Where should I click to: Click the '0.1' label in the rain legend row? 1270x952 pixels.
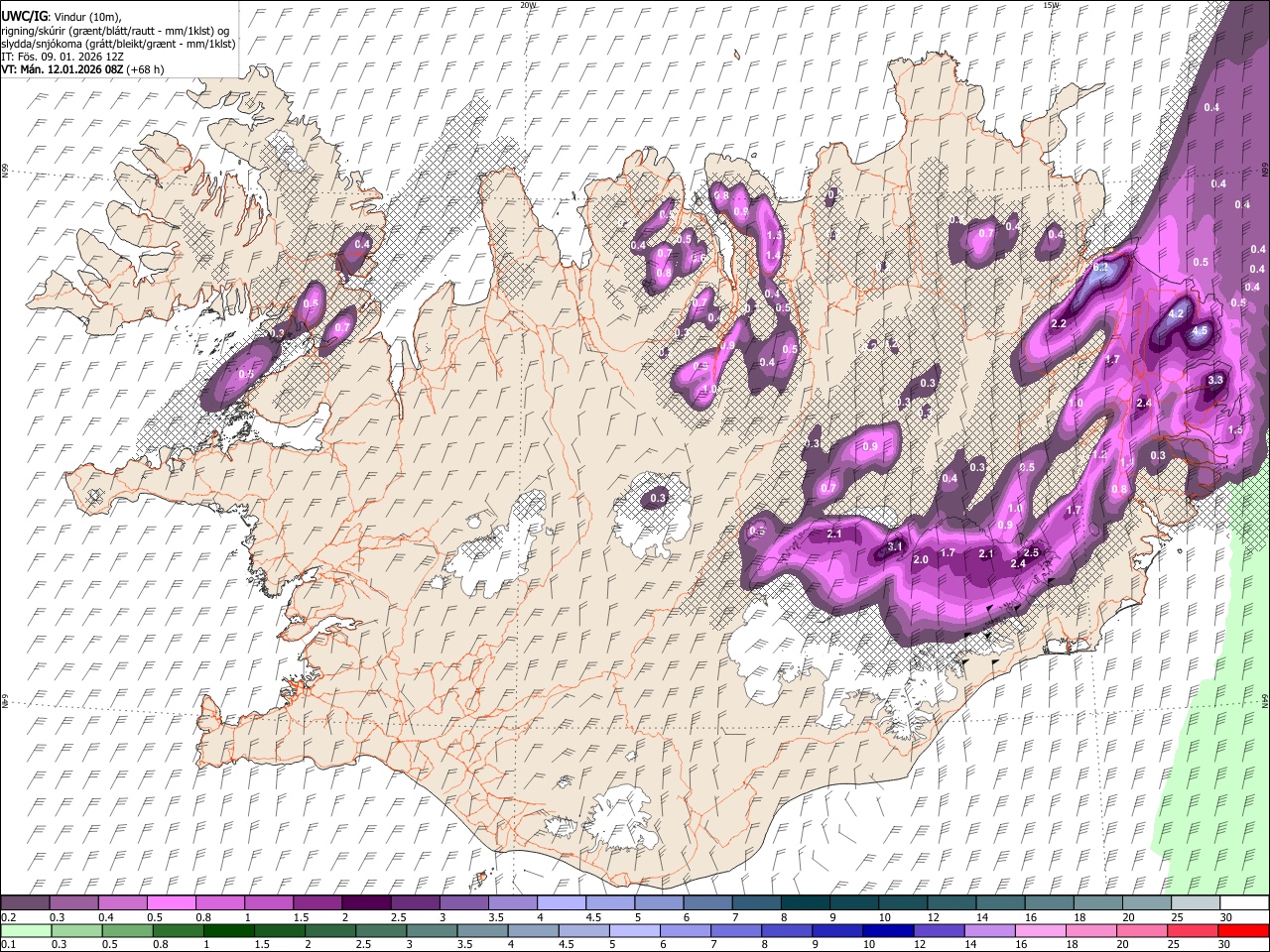pyautogui.click(x=8, y=945)
